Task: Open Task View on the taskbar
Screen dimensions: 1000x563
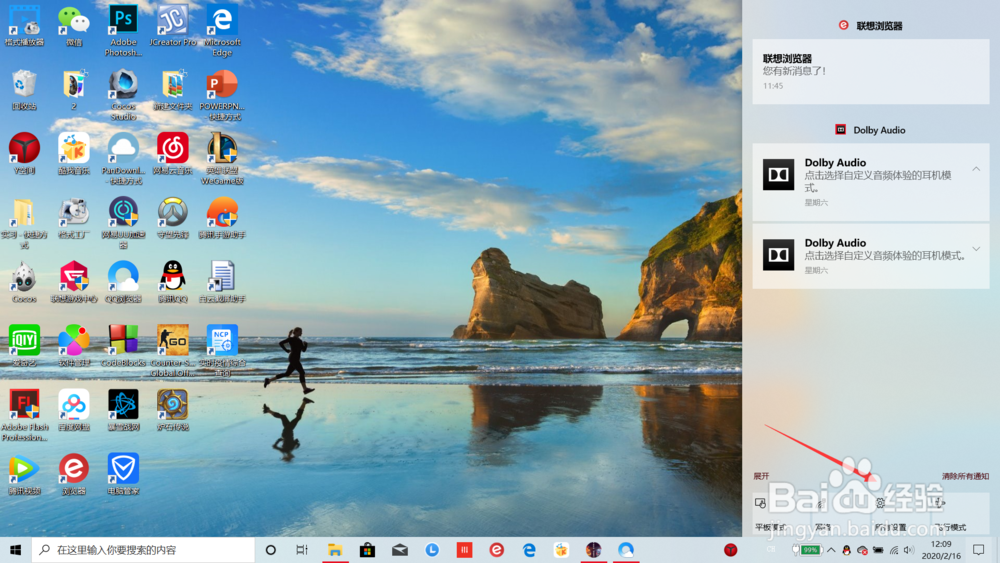Action: tap(302, 550)
